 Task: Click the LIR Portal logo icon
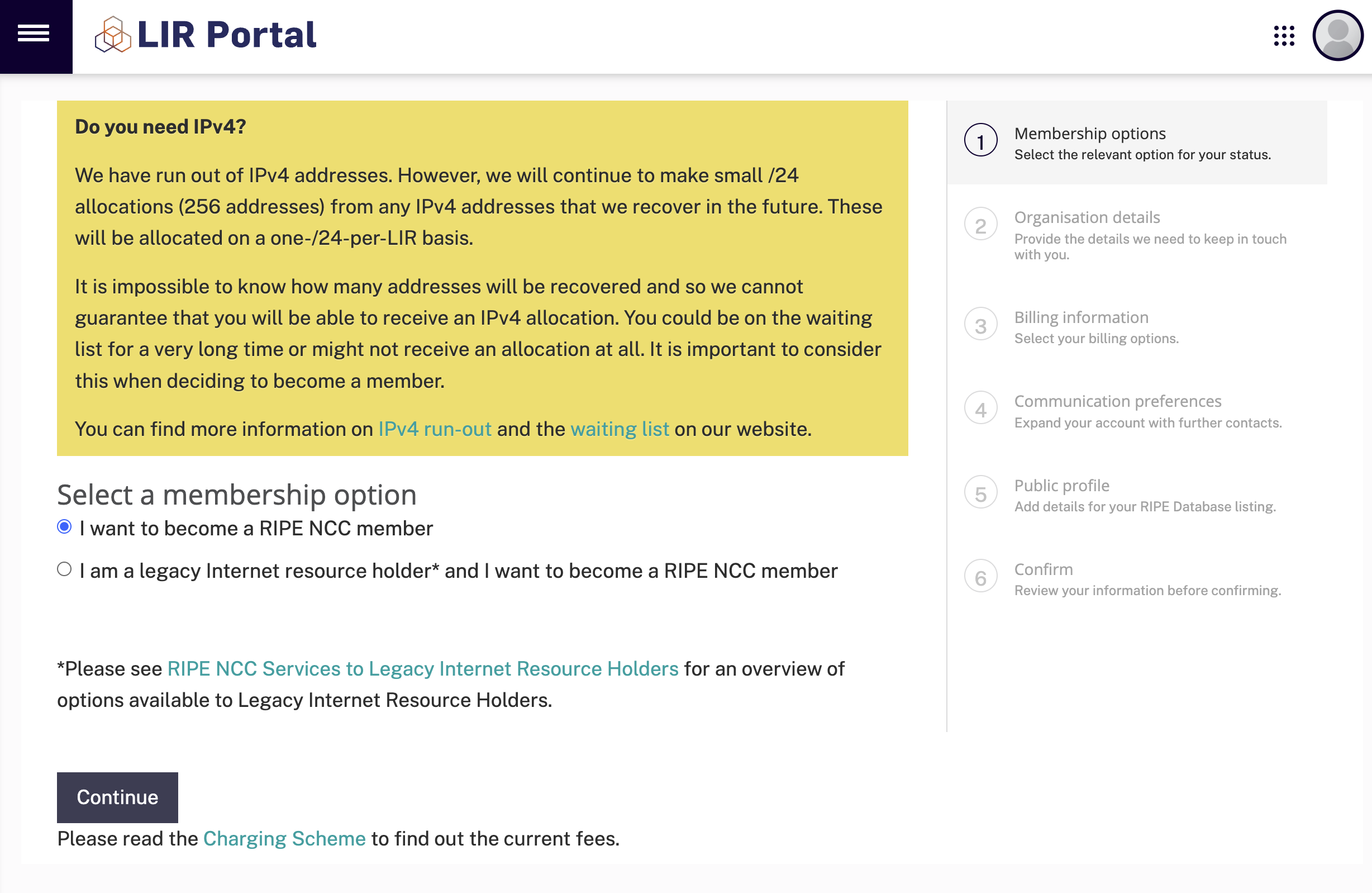tap(112, 36)
